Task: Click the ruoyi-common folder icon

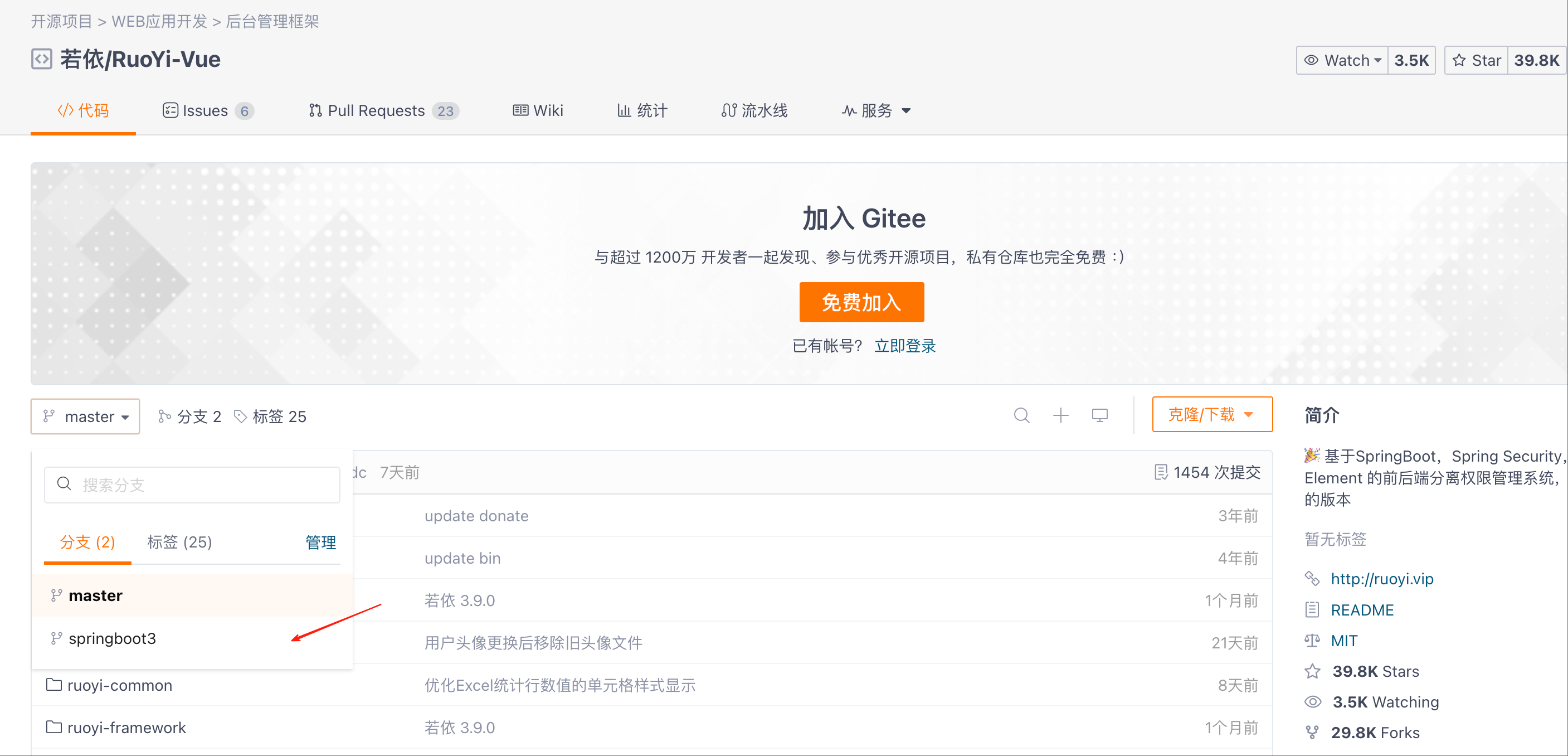Action: [53, 685]
